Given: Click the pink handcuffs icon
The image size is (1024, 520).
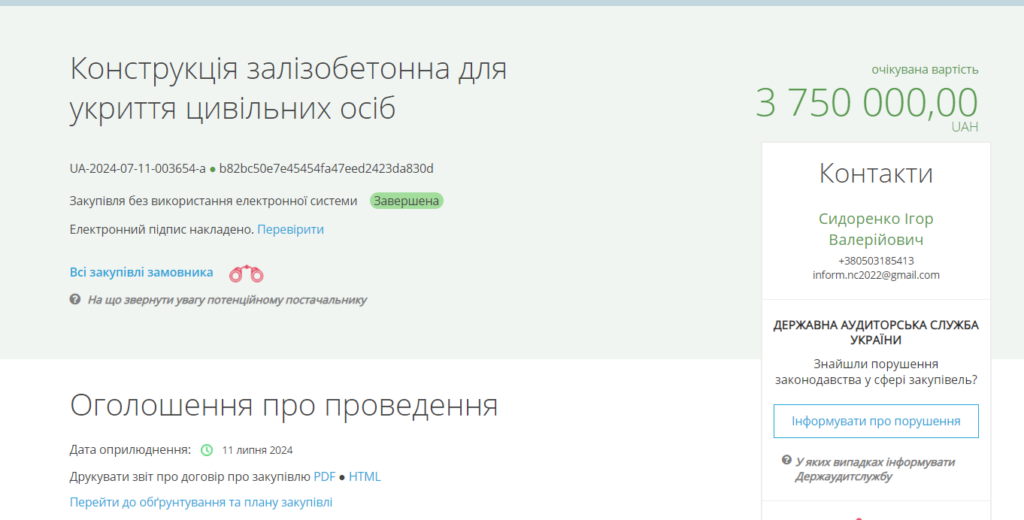Looking at the screenshot, I should (247, 273).
